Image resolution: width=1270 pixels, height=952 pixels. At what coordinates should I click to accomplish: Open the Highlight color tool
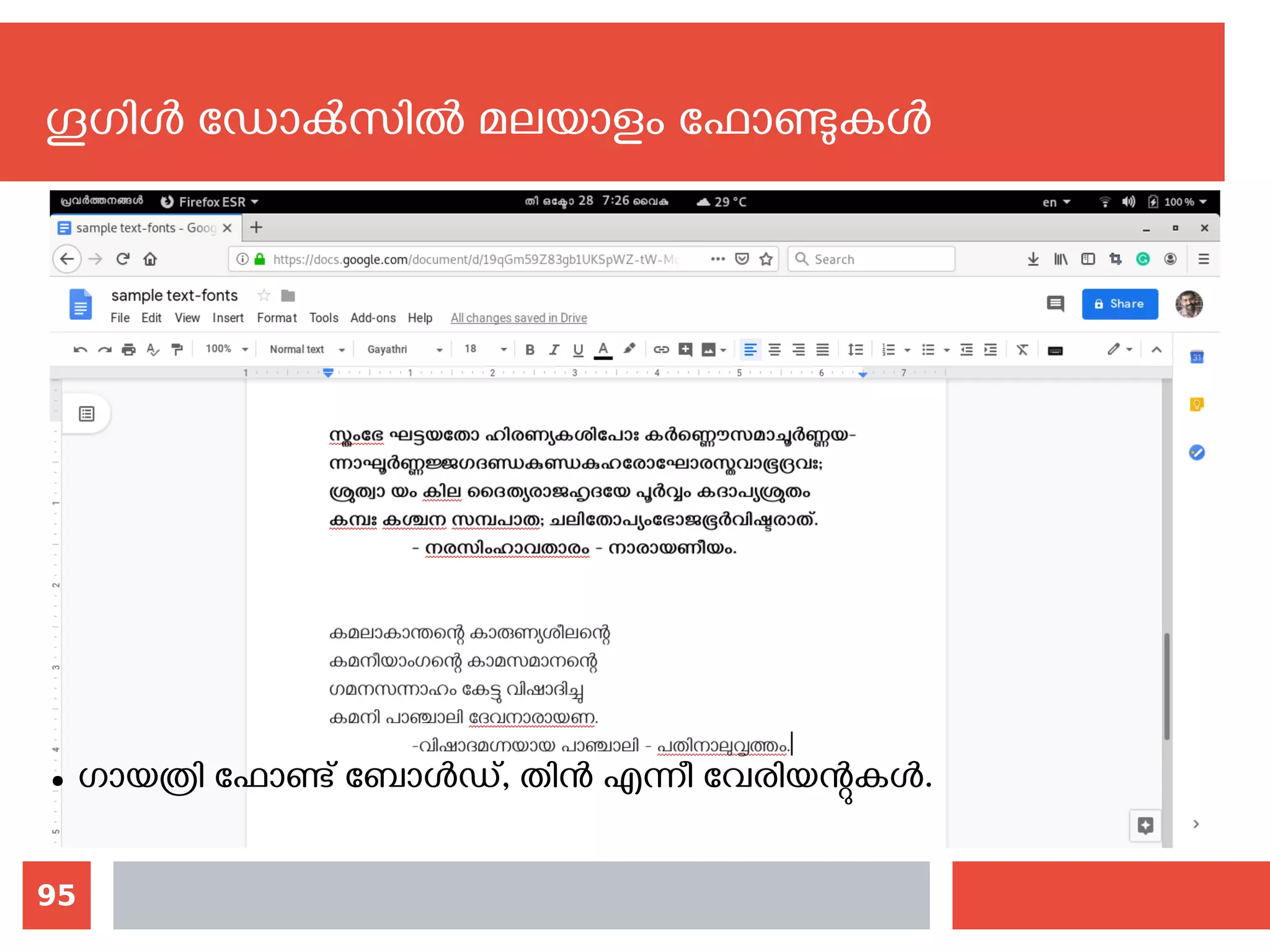pyautogui.click(x=629, y=349)
